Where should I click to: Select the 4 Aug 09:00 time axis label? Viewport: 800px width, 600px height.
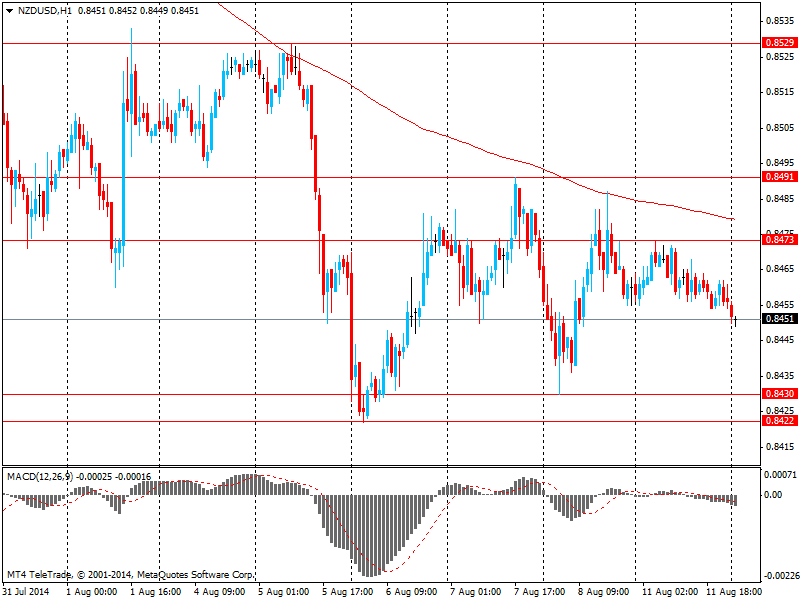pos(219,592)
